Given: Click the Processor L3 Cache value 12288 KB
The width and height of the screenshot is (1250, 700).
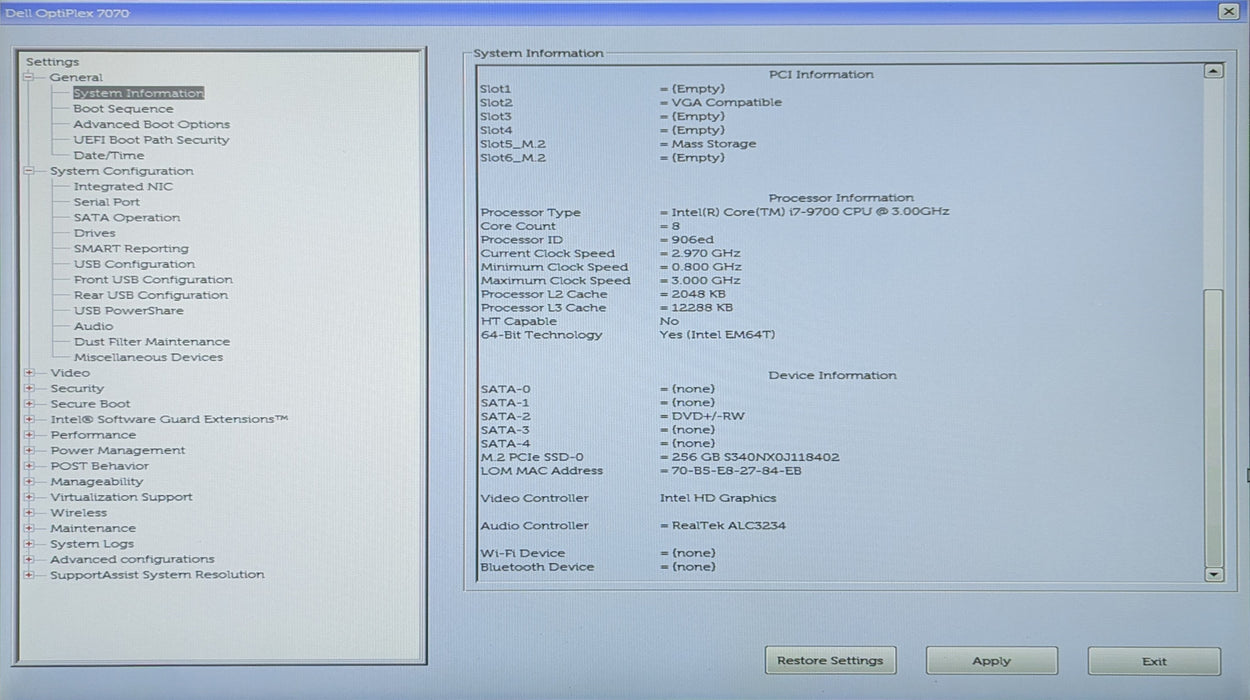Looking at the screenshot, I should tap(702, 308).
